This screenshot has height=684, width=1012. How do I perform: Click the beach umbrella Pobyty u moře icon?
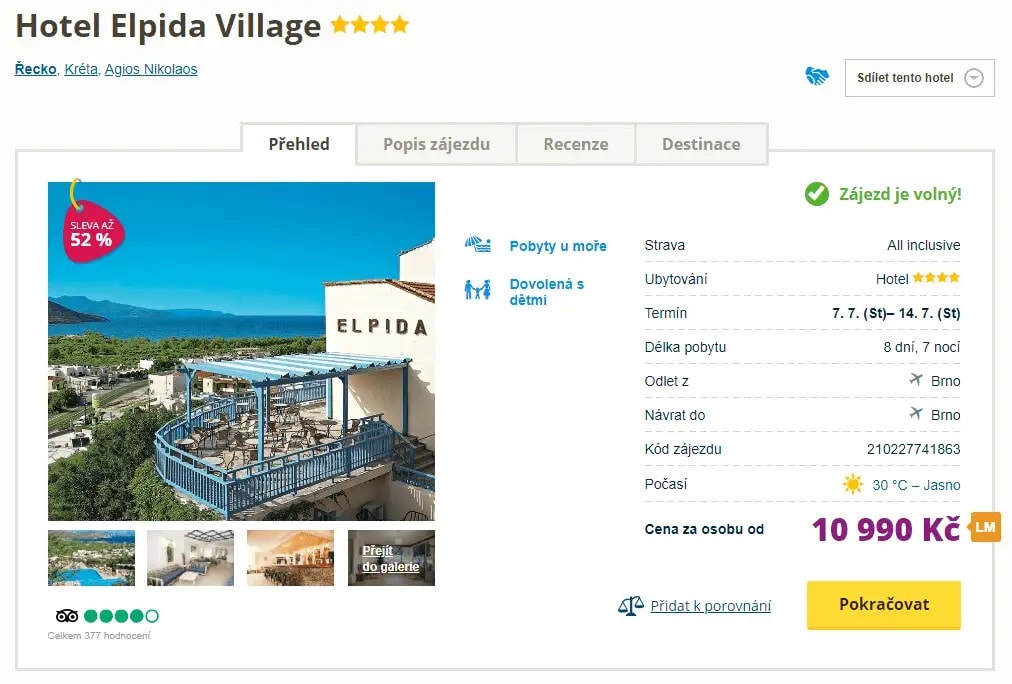tap(477, 245)
